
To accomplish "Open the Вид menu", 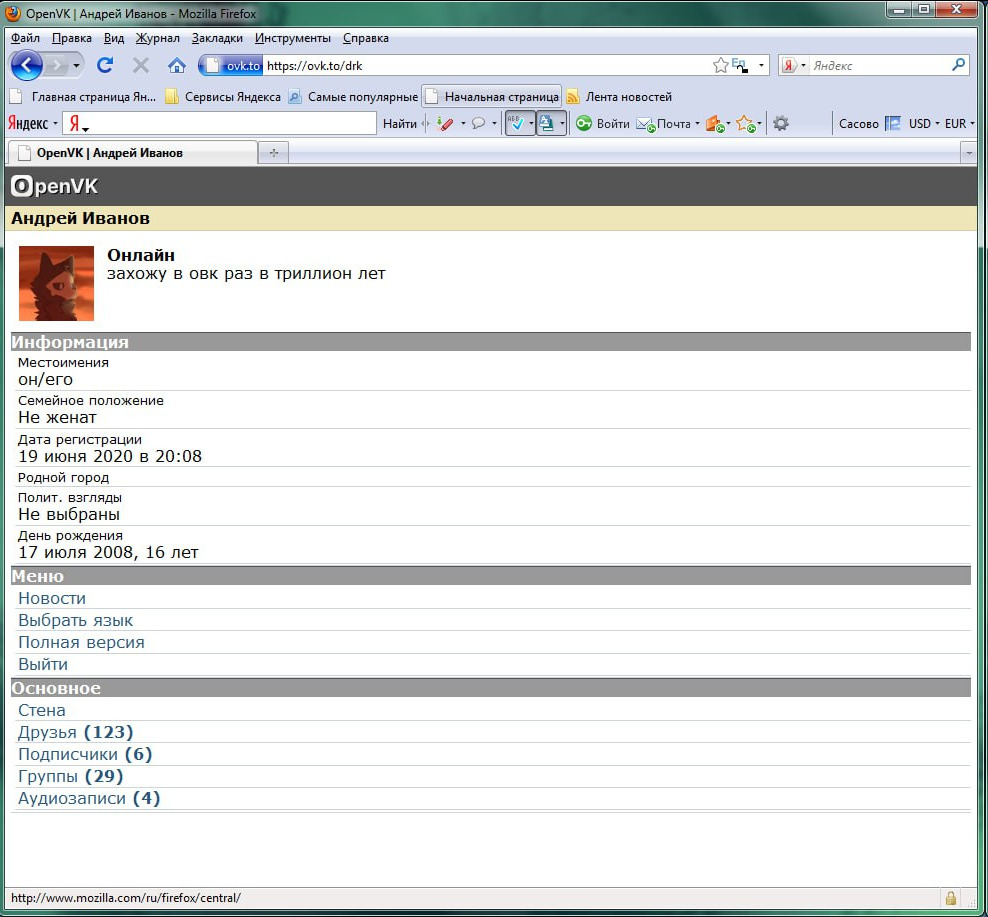I will tap(114, 38).
